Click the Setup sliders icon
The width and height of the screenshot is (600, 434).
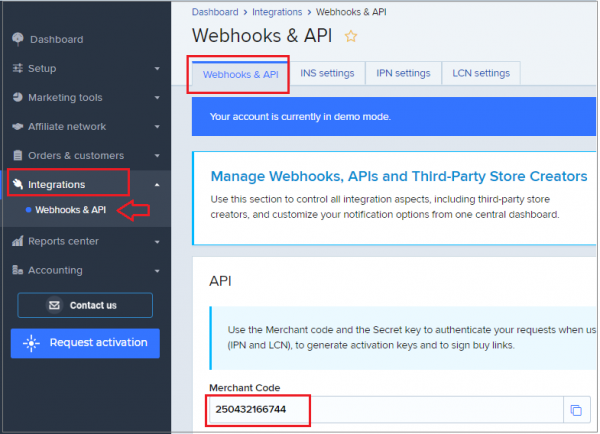(x=18, y=68)
